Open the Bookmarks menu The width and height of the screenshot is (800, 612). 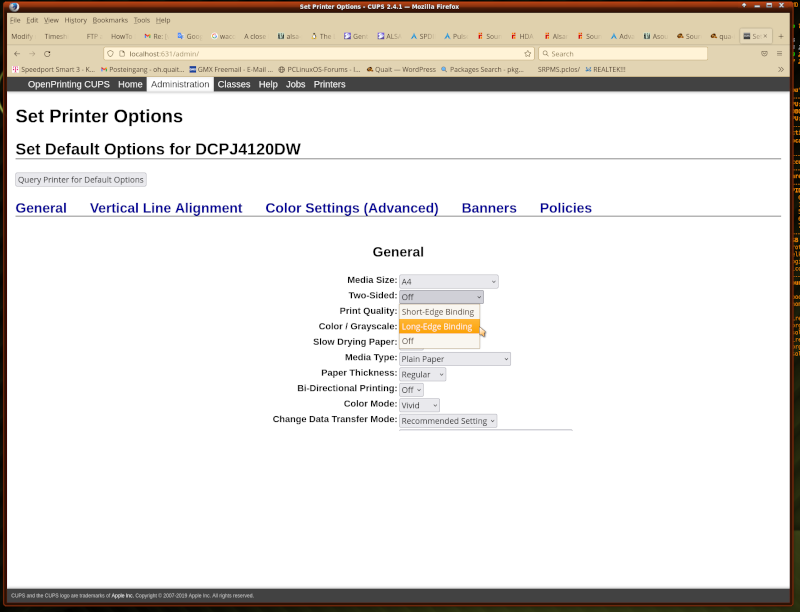coord(110,20)
